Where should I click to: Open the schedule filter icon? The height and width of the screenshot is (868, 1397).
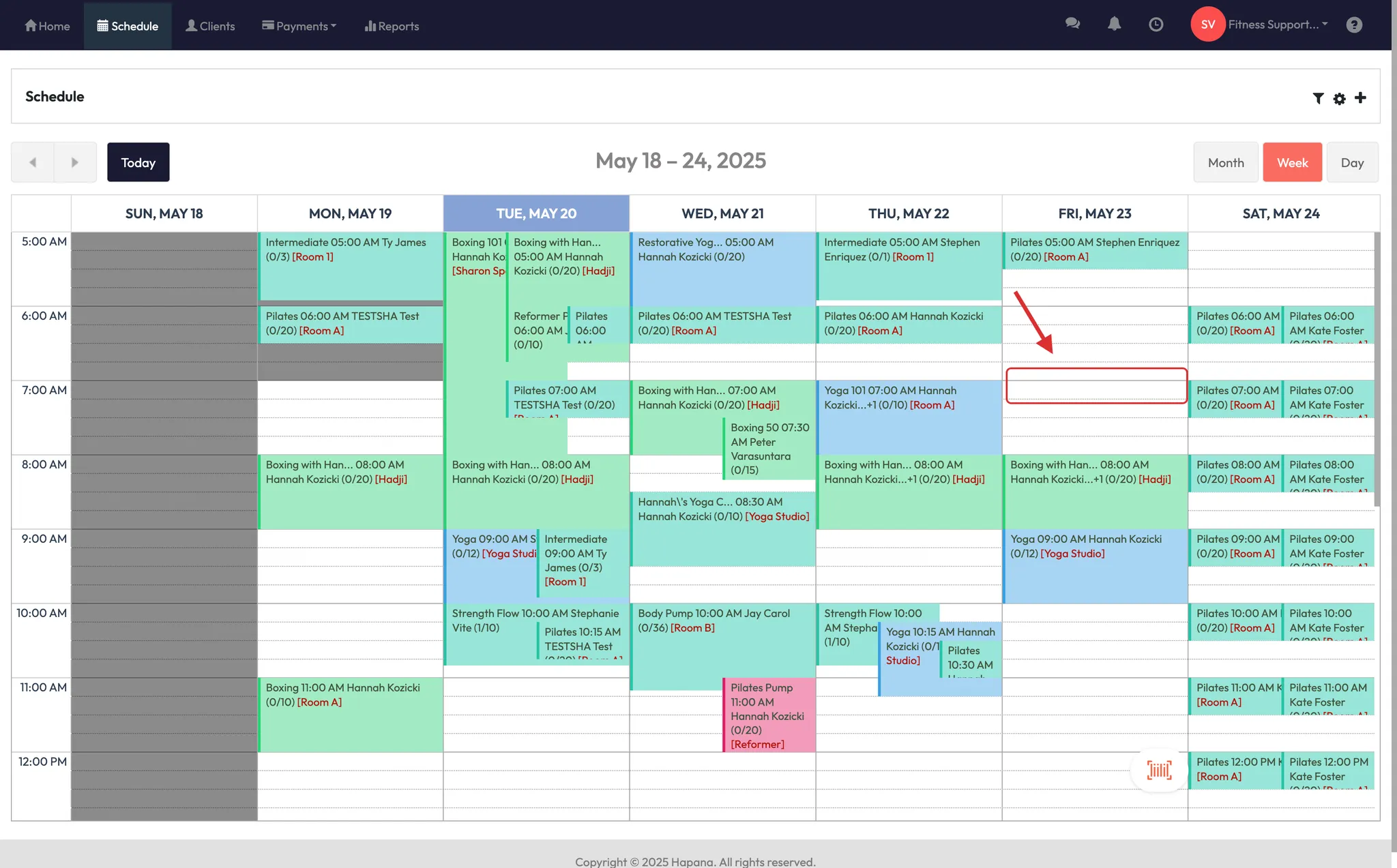[x=1318, y=98]
